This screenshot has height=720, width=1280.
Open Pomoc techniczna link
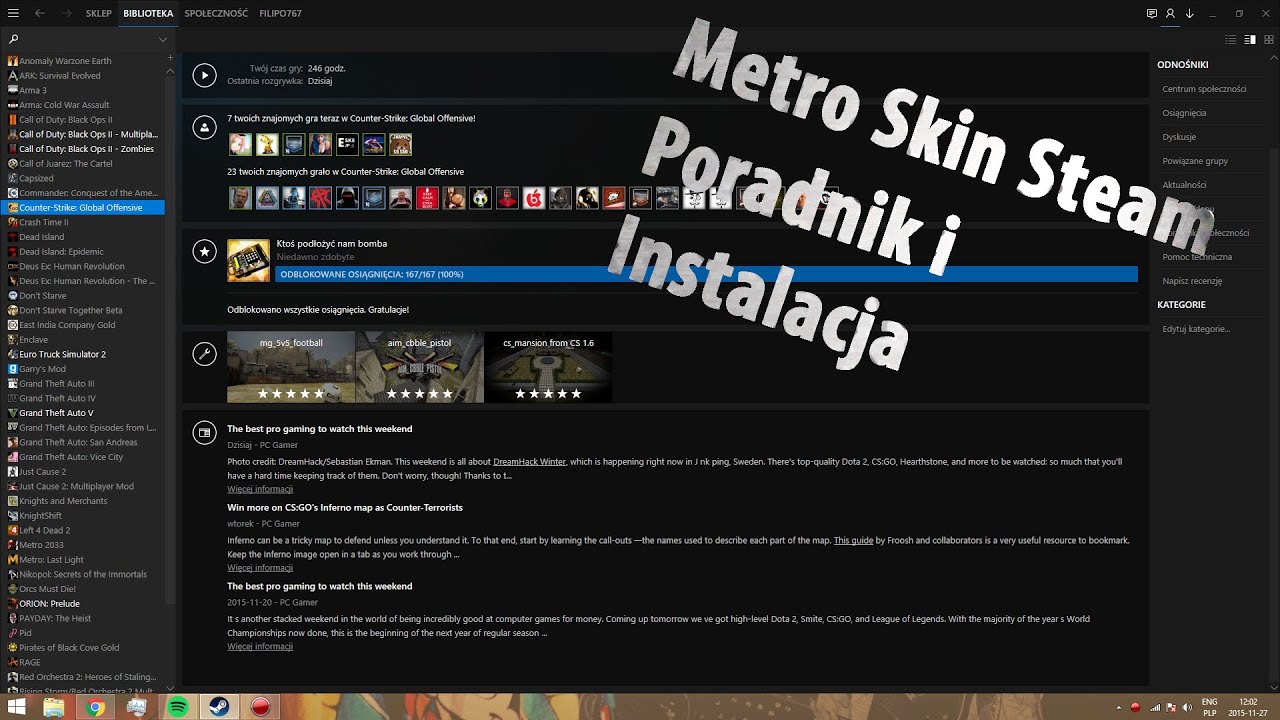tap(1197, 257)
